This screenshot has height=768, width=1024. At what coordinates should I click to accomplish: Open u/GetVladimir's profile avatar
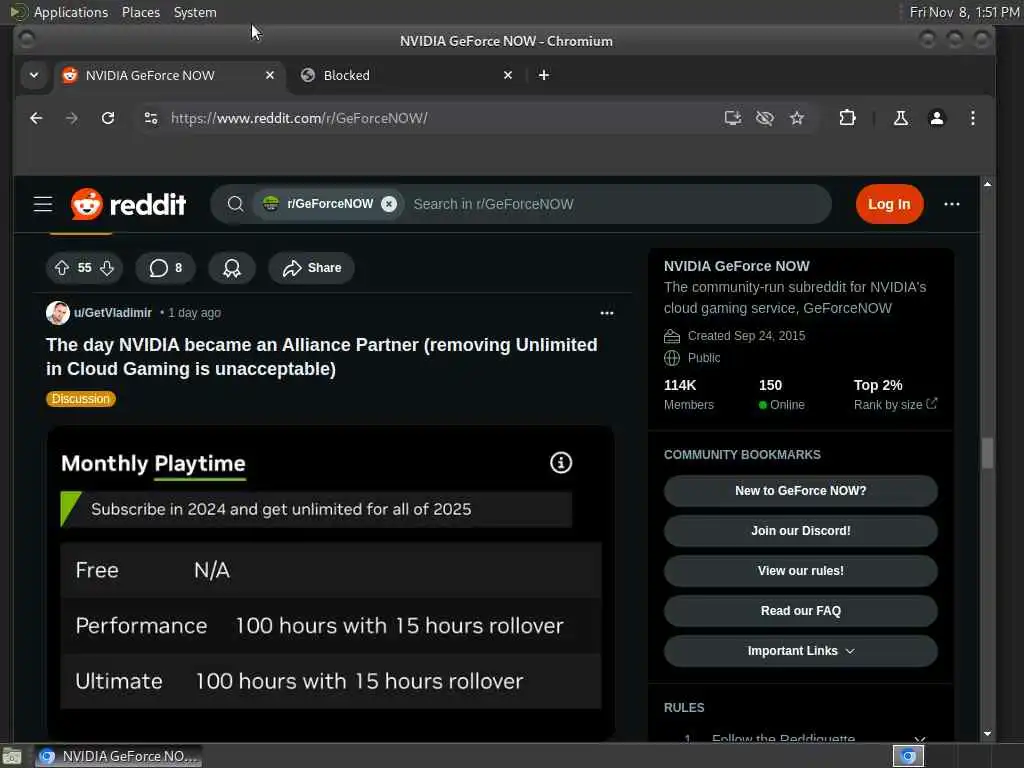[57, 313]
